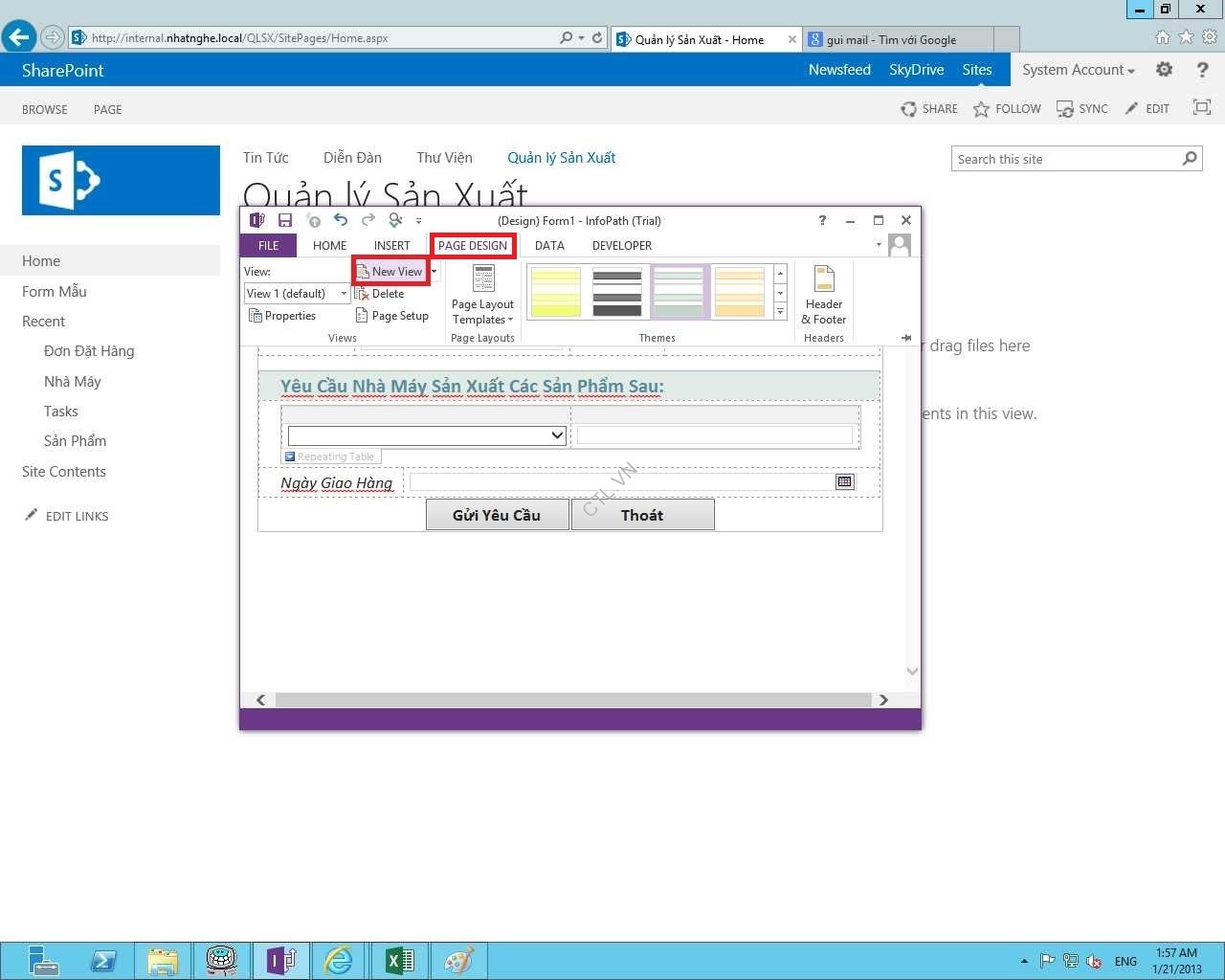
Task: Expand the Themes gallery more arrow
Action: pyautogui.click(x=780, y=312)
